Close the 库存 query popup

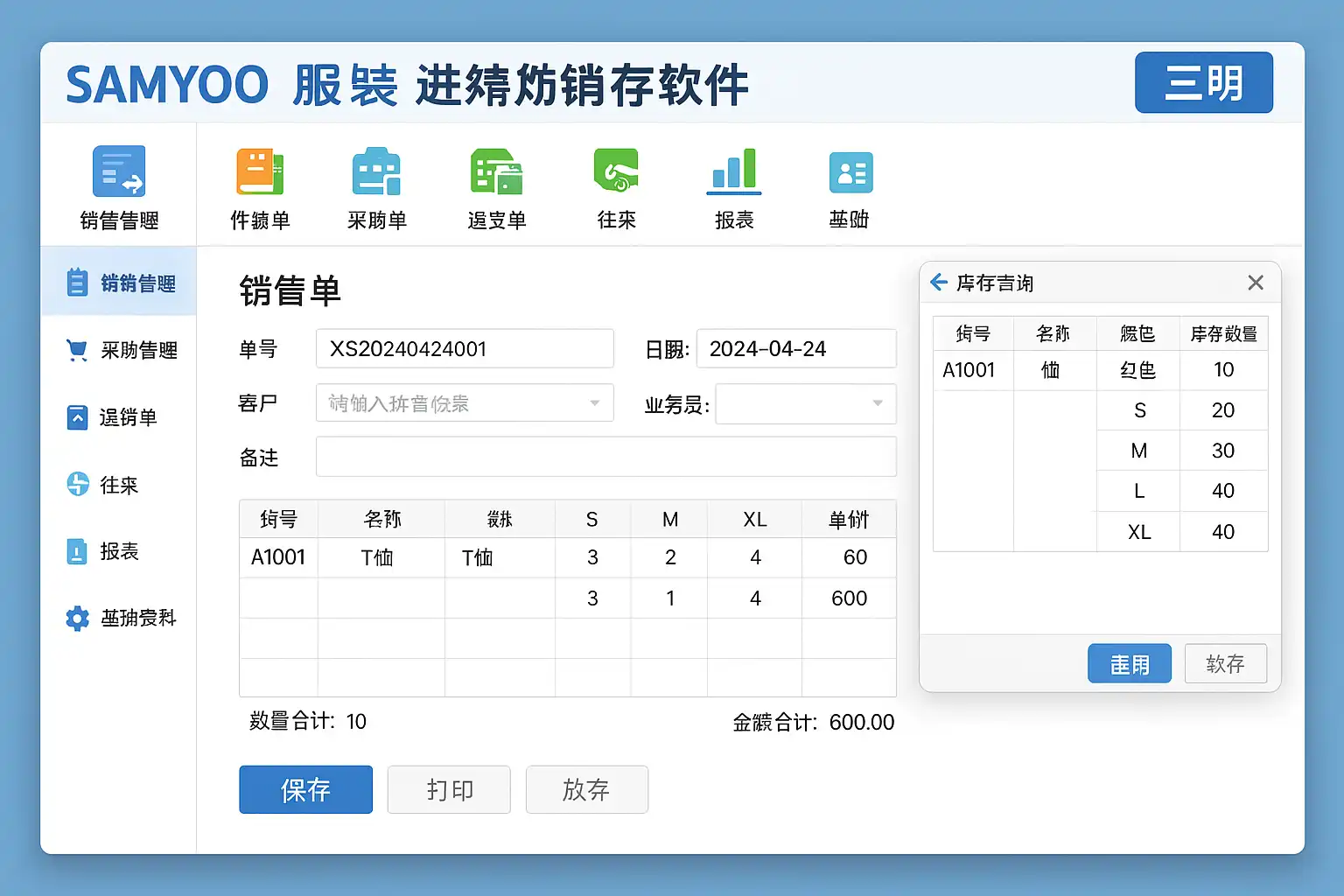[1256, 283]
